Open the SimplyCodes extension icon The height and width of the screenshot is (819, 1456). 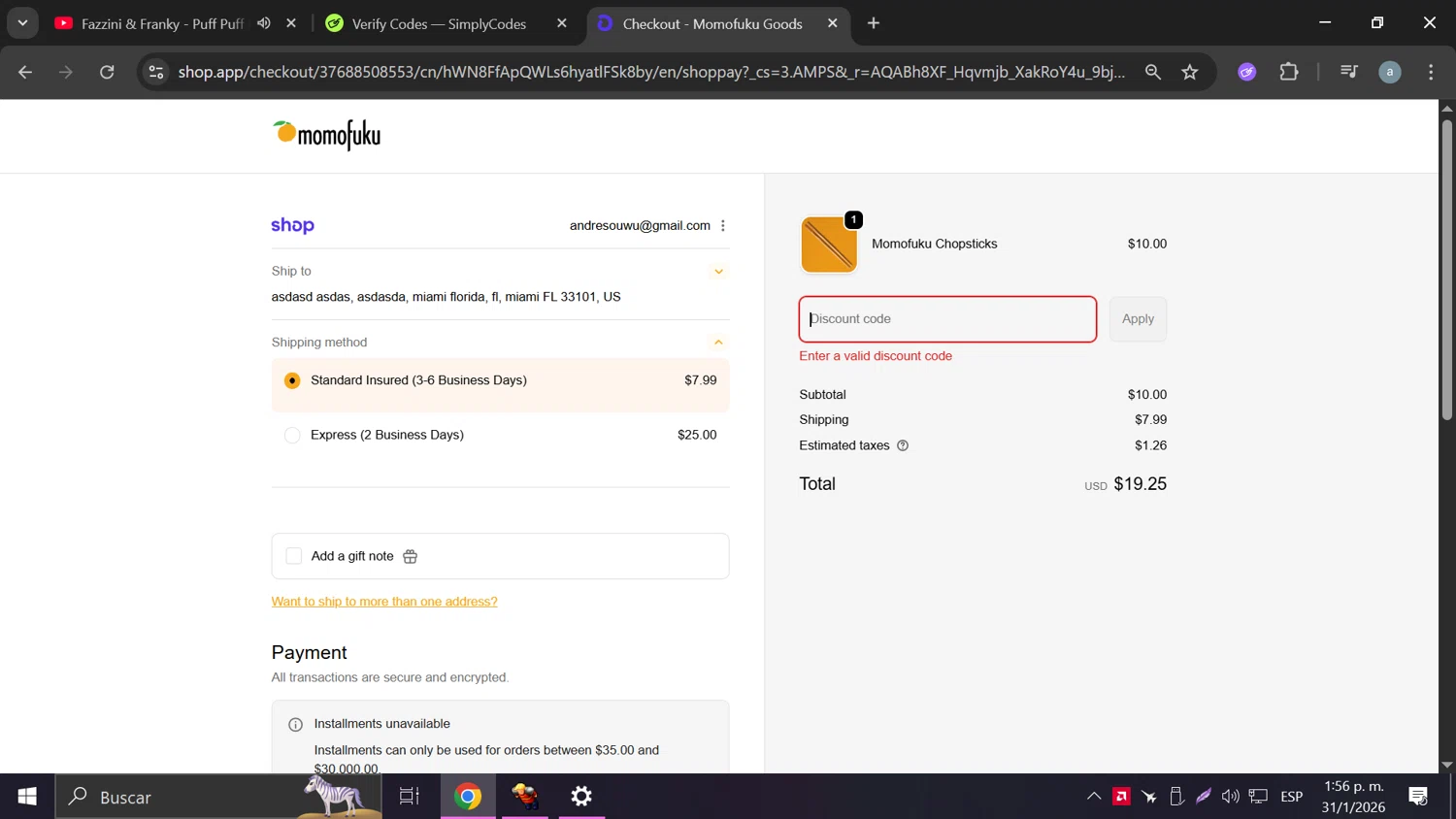(x=1247, y=72)
